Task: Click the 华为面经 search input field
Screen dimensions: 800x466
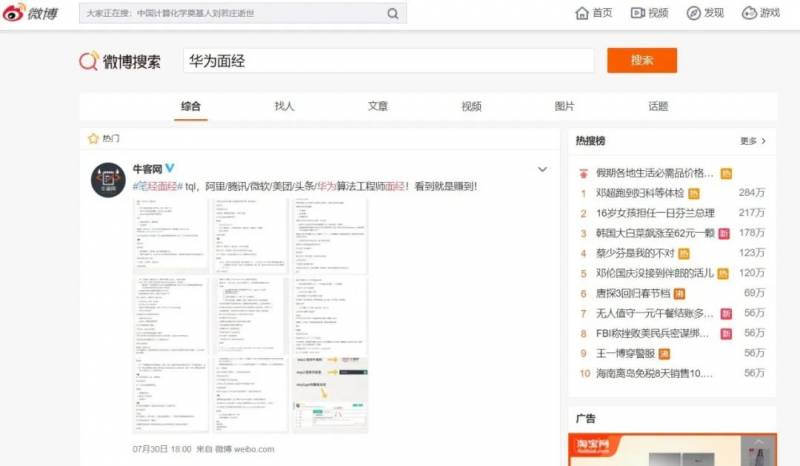Action: point(389,61)
